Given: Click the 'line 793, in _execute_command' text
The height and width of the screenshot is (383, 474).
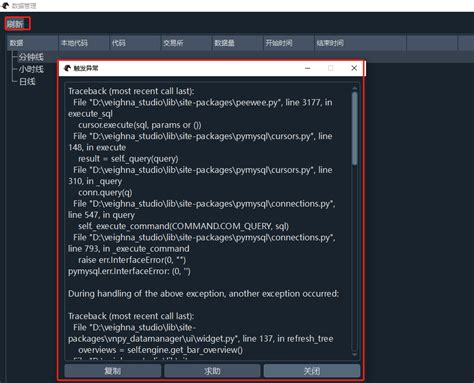Looking at the screenshot, I should pyautogui.click(x=129, y=249).
